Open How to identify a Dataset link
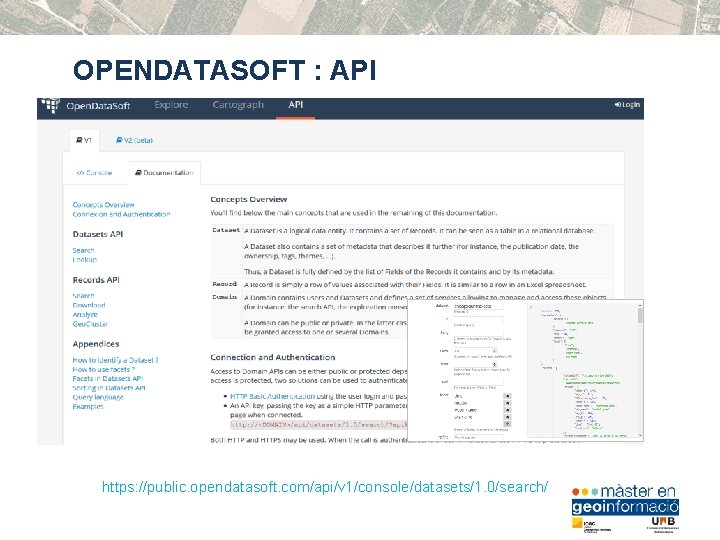This screenshot has height=540, width=720. point(115,360)
